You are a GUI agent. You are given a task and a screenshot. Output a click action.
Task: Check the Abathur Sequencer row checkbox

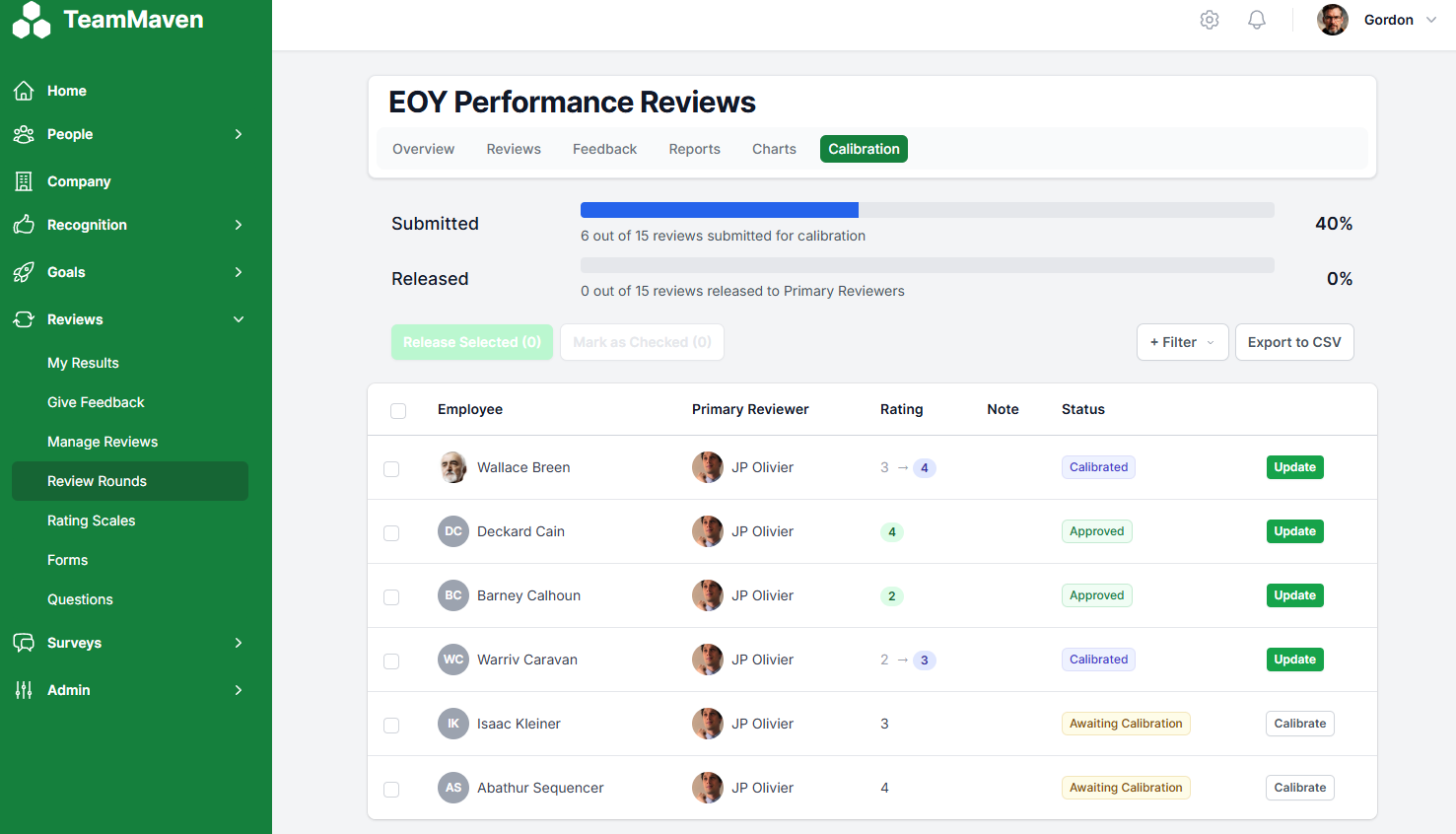tap(391, 790)
